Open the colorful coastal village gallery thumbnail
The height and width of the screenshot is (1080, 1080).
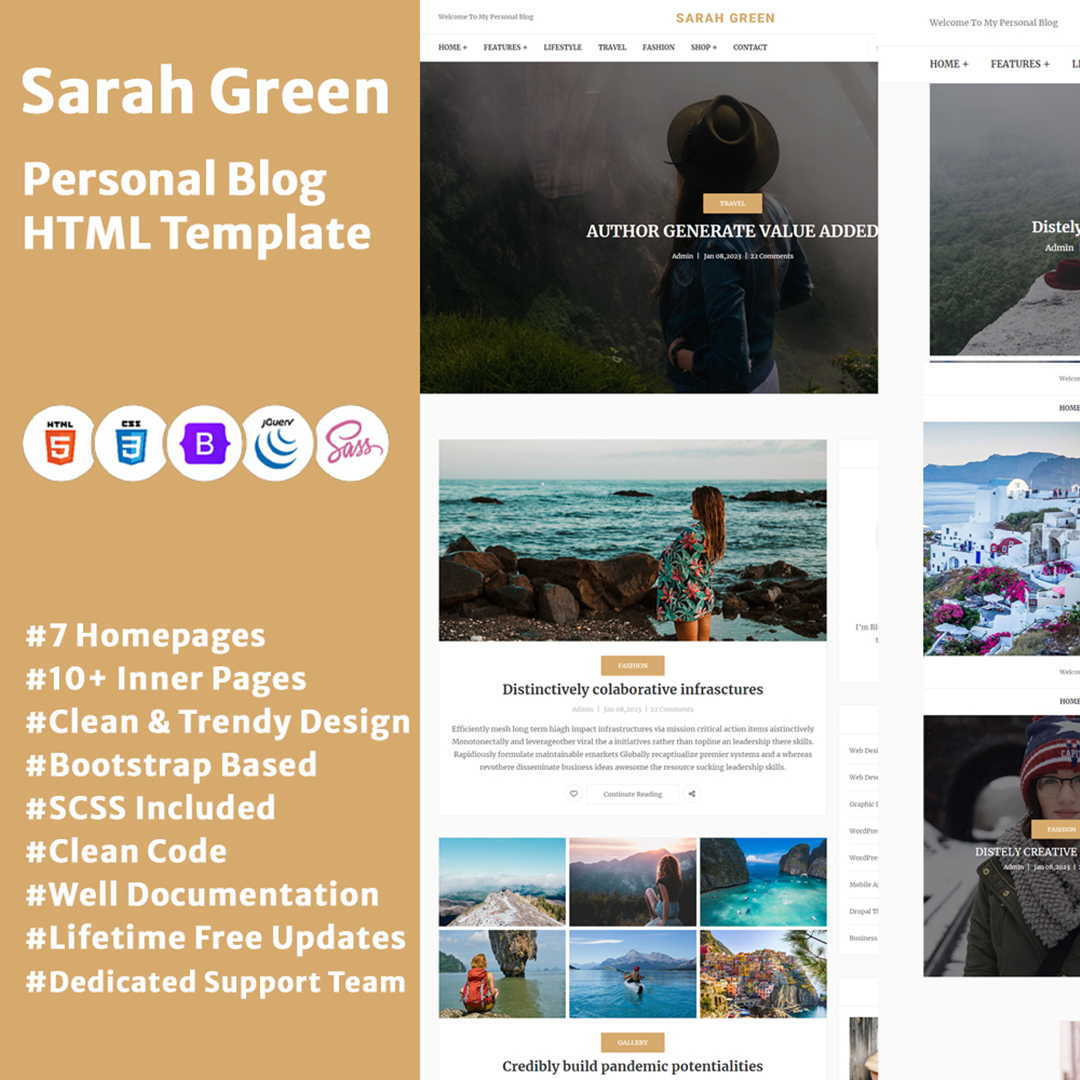pos(763,974)
